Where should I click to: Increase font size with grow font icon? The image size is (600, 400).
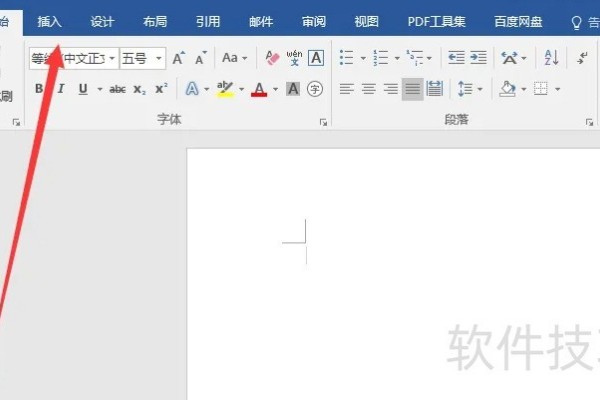[179, 58]
